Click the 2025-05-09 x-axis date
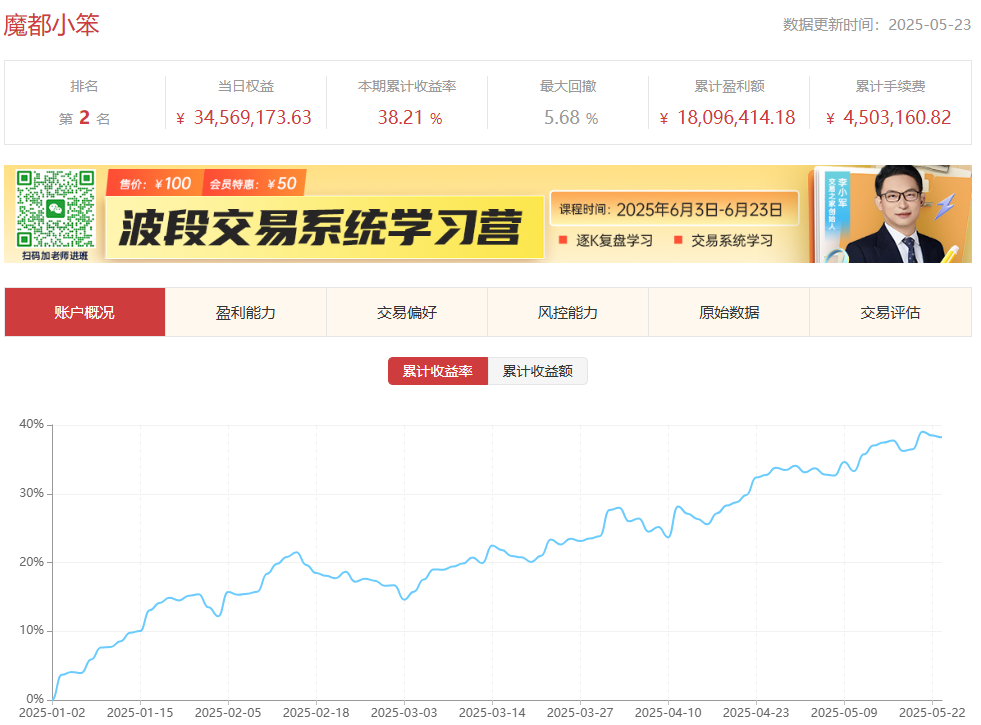Viewport: 981px width, 725px height. 844,712
